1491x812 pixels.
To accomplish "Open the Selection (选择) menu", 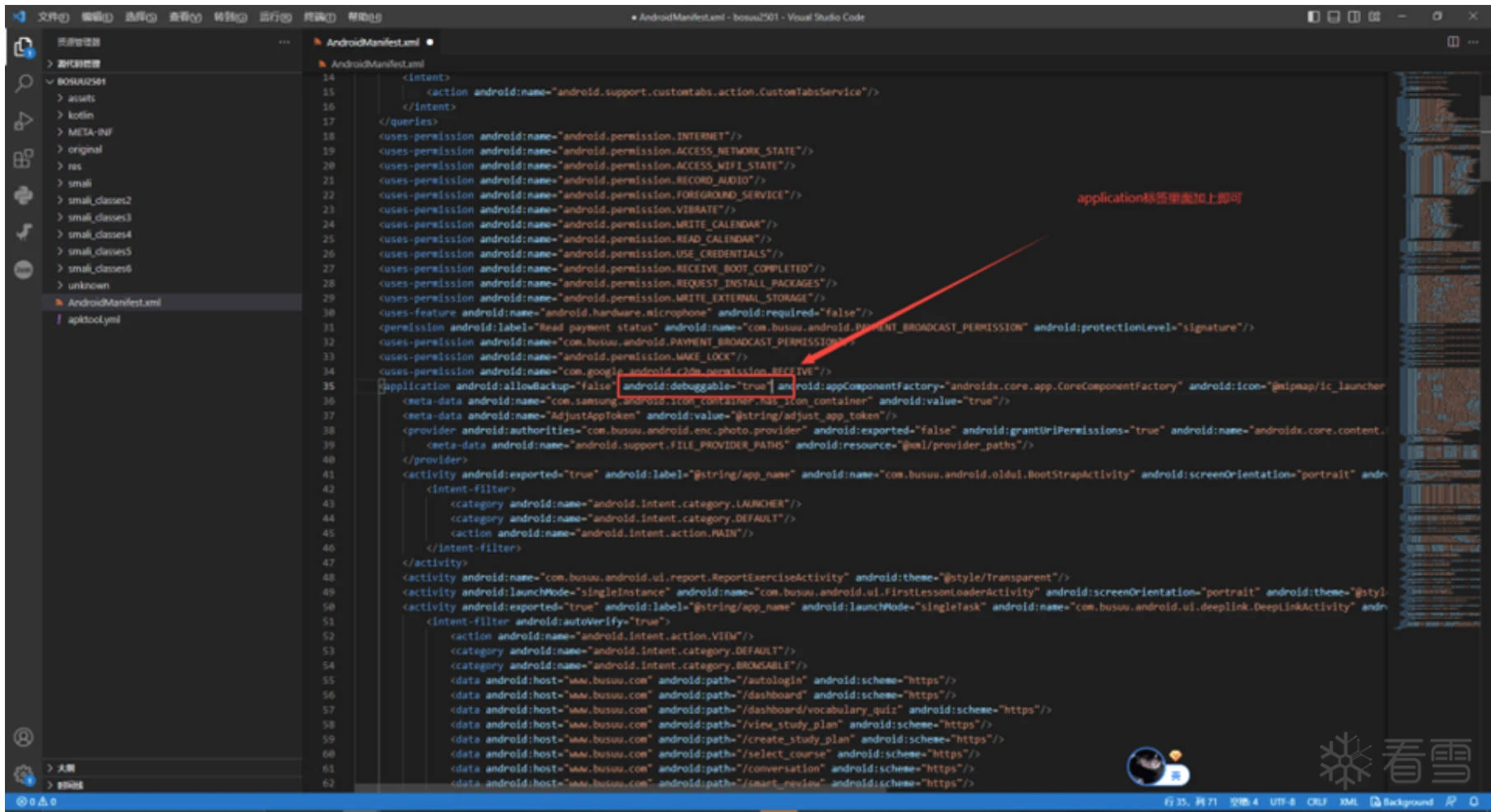I will [x=141, y=16].
